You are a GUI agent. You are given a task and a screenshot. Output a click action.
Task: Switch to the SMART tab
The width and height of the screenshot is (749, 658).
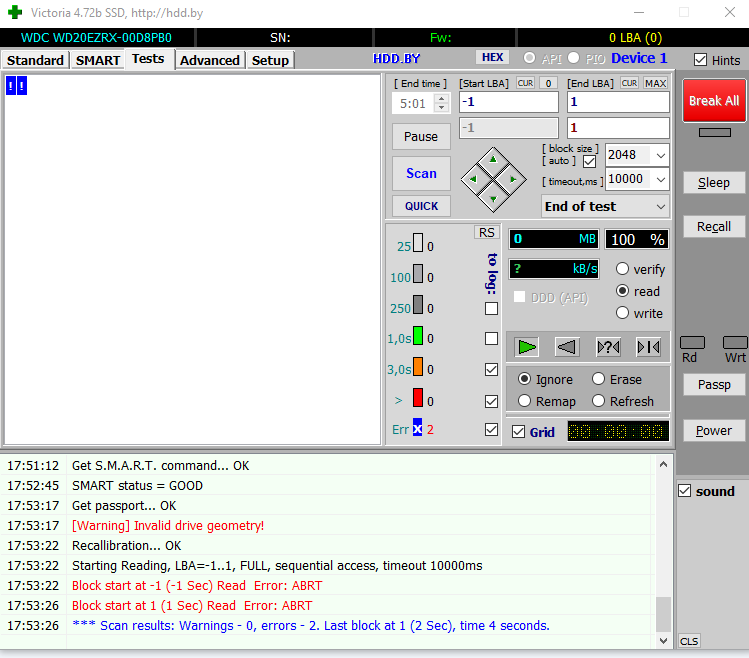click(98, 60)
